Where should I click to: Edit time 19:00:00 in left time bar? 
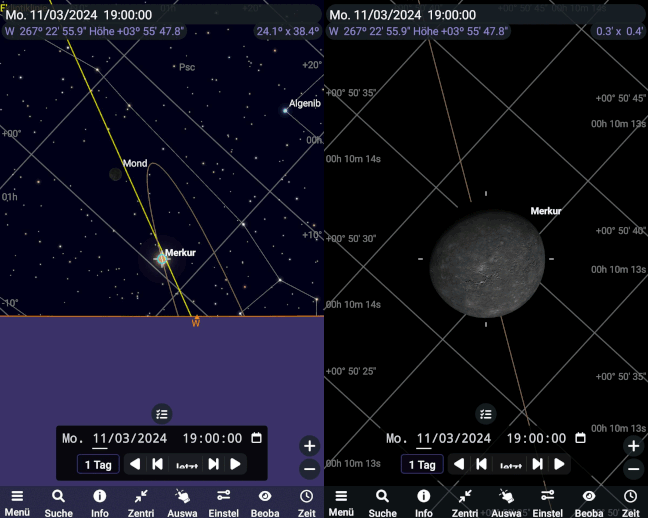[212, 438]
